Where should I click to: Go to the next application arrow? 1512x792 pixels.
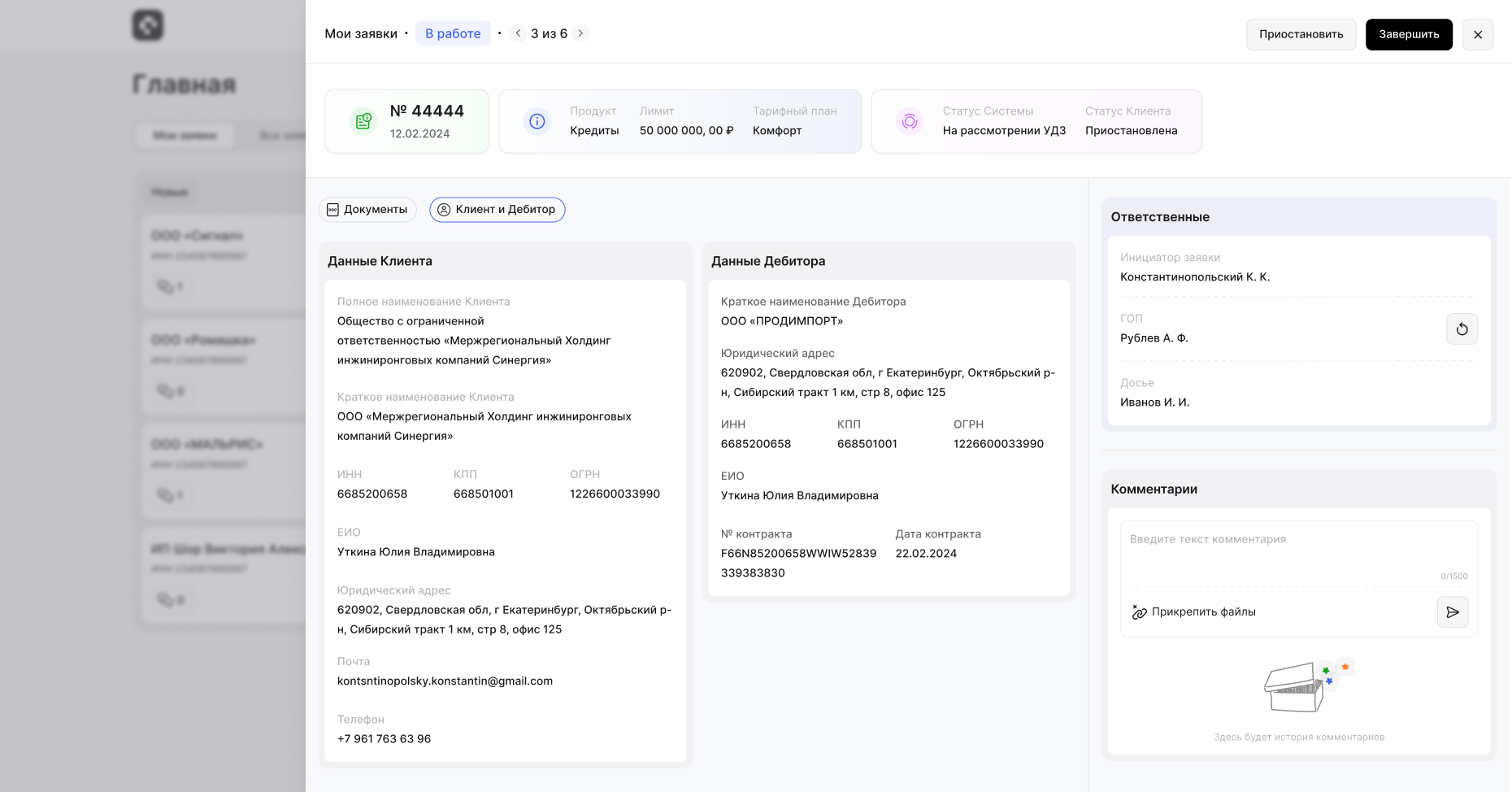[580, 33]
